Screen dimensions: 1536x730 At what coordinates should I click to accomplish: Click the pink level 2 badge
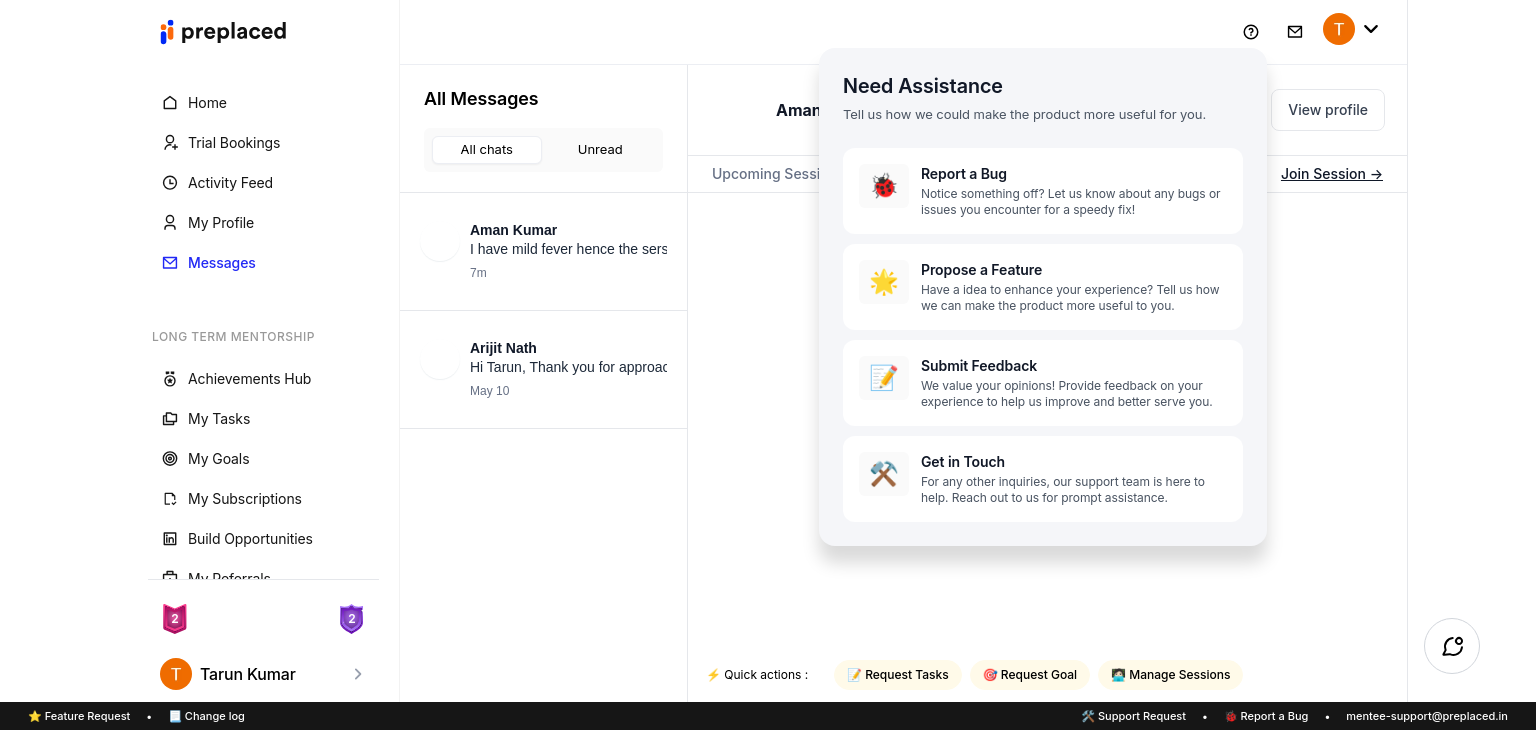coord(175,619)
